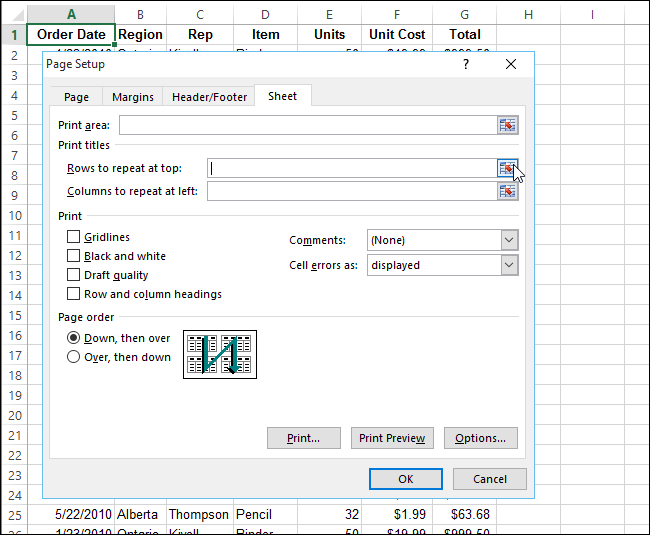This screenshot has width=650, height=535.
Task: Click collapse dialog icon for Print area
Action: [507, 125]
